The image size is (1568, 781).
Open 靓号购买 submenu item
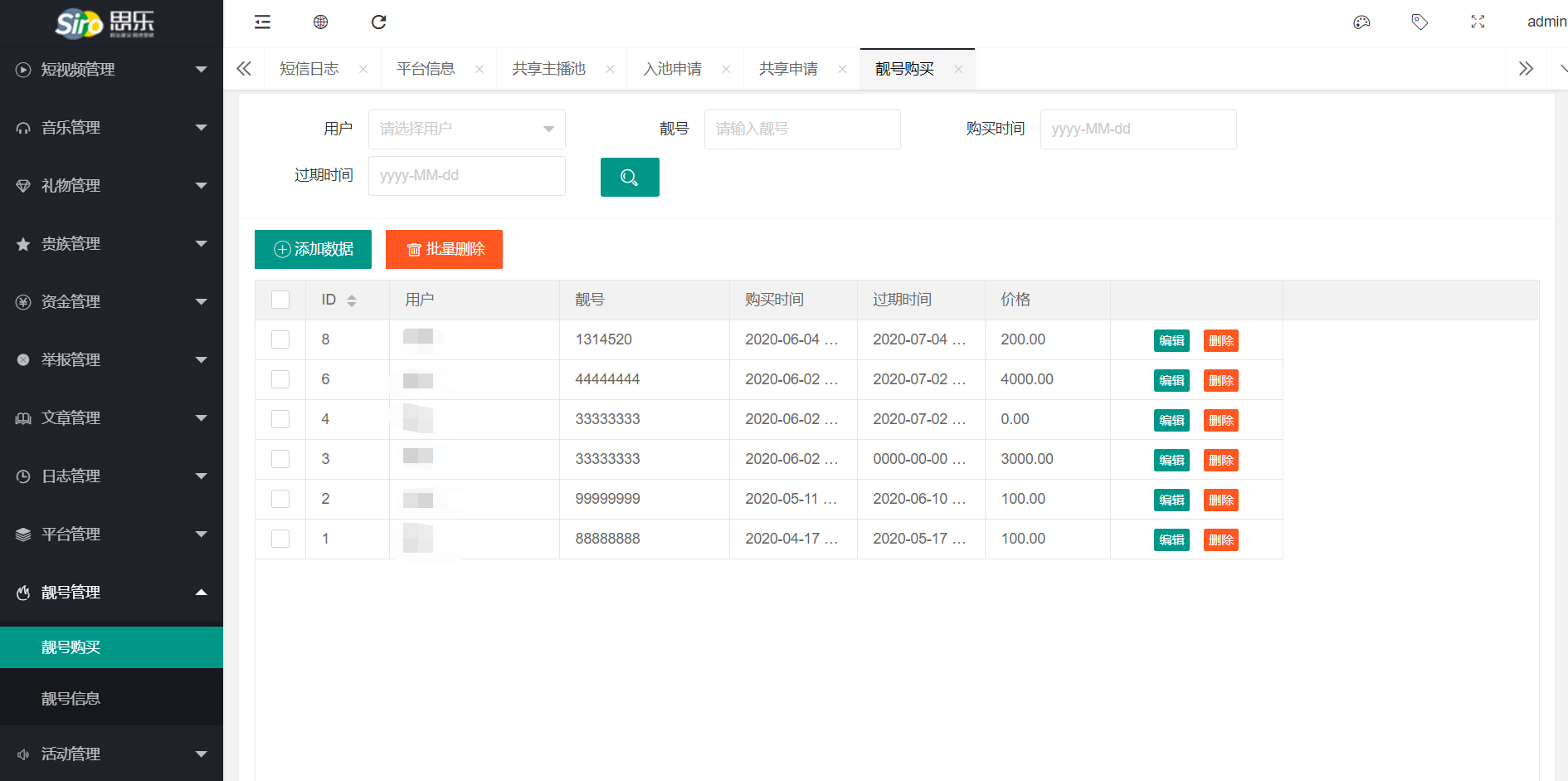(x=111, y=647)
